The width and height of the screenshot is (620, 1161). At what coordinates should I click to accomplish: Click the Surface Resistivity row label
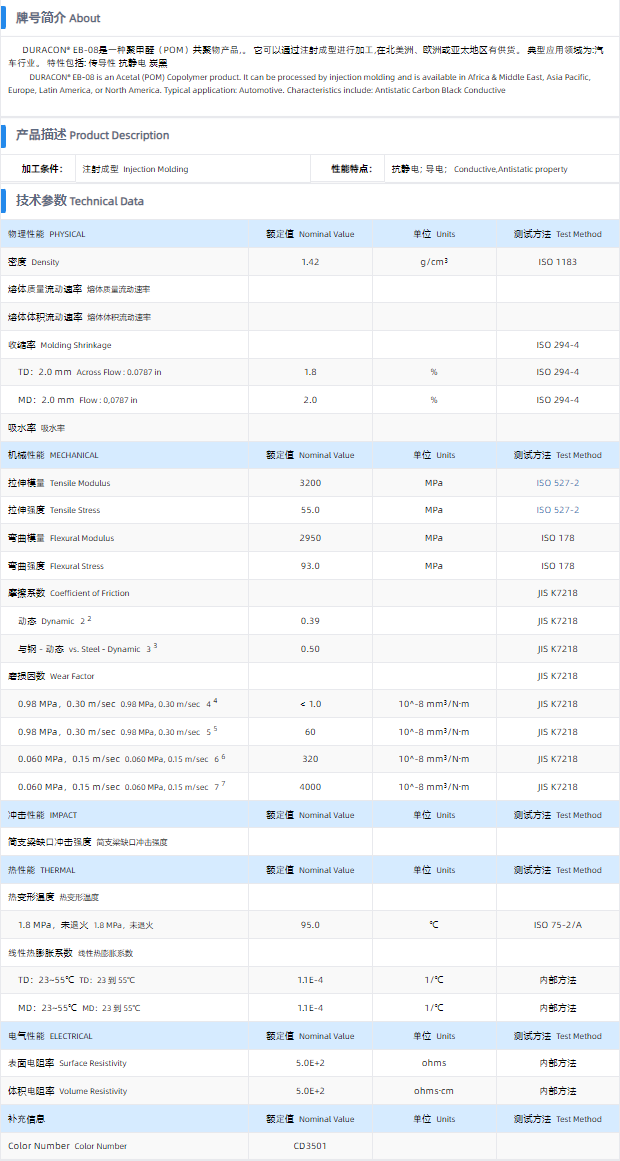tap(67, 1063)
